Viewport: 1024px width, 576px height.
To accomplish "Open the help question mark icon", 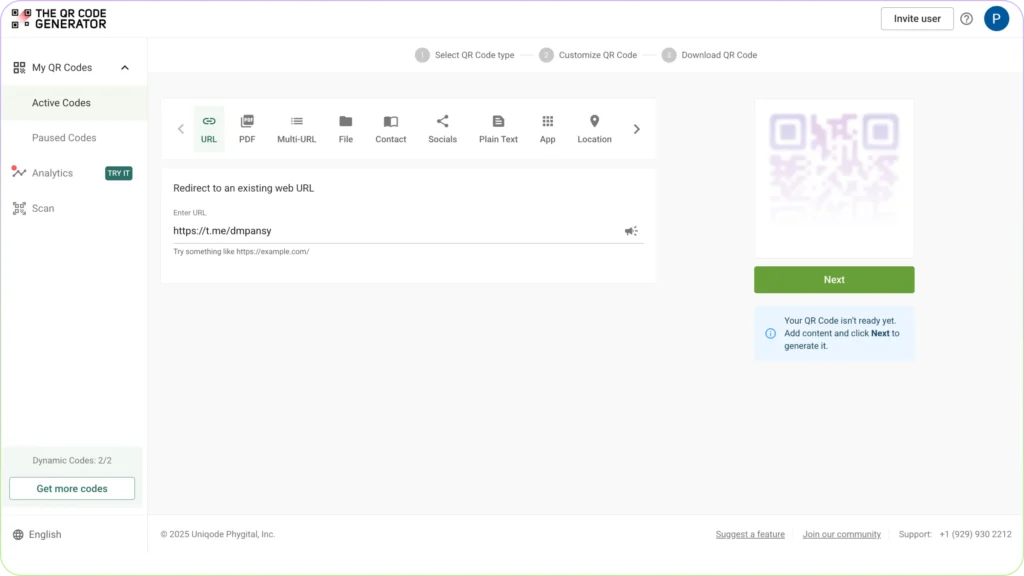I will click(965, 18).
